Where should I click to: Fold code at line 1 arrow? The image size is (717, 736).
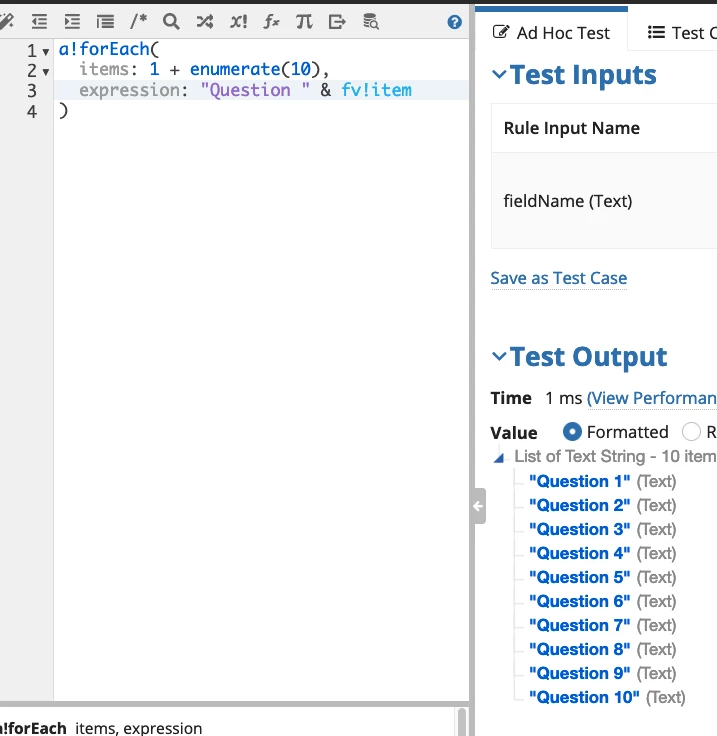coord(46,52)
